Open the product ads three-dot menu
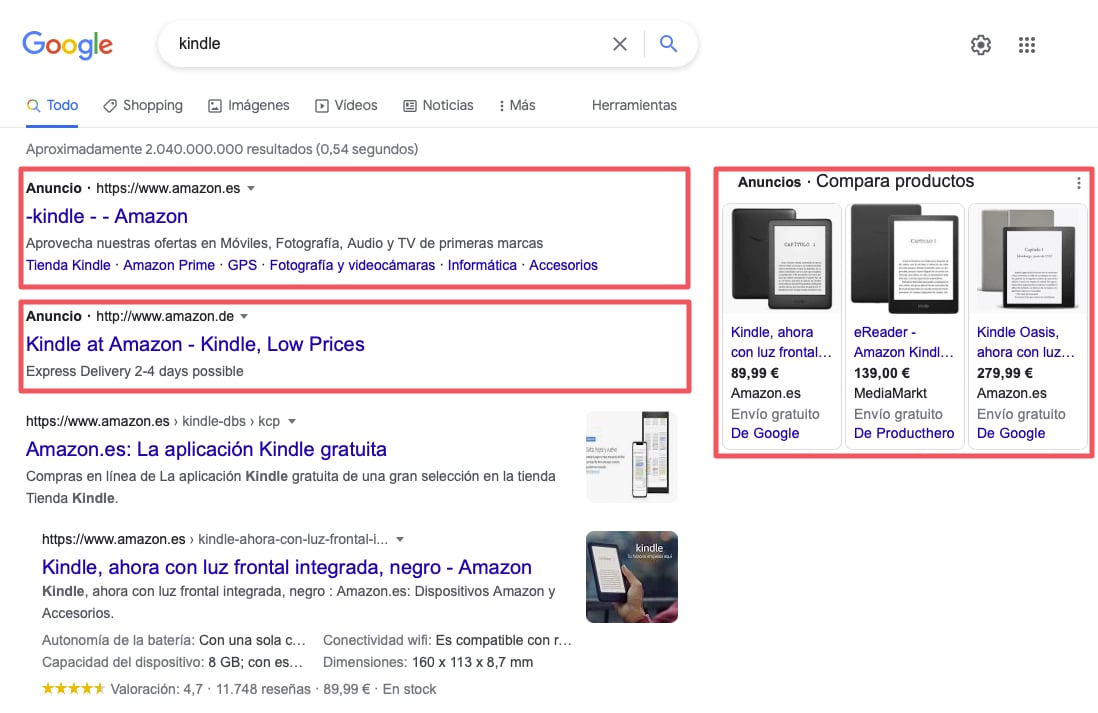Image resolution: width=1098 pixels, height=713 pixels. pos(1078,183)
